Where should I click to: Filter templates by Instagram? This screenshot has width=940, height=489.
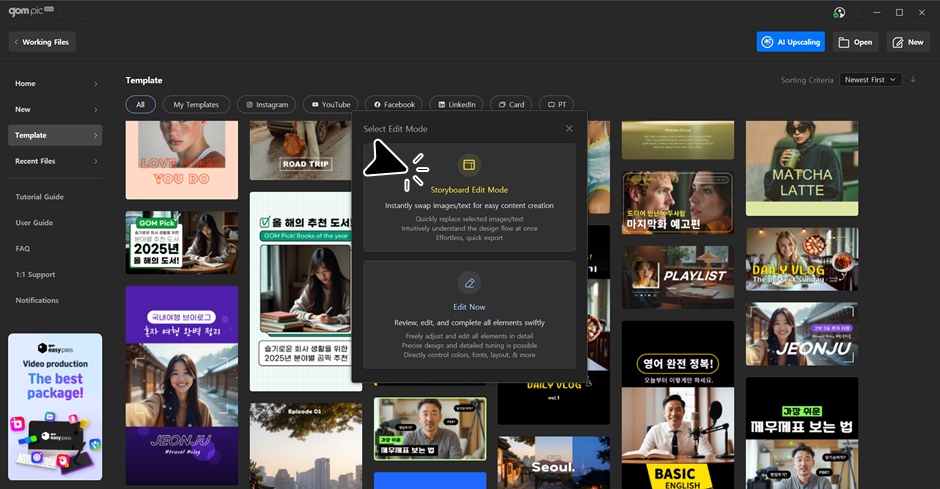coord(265,104)
